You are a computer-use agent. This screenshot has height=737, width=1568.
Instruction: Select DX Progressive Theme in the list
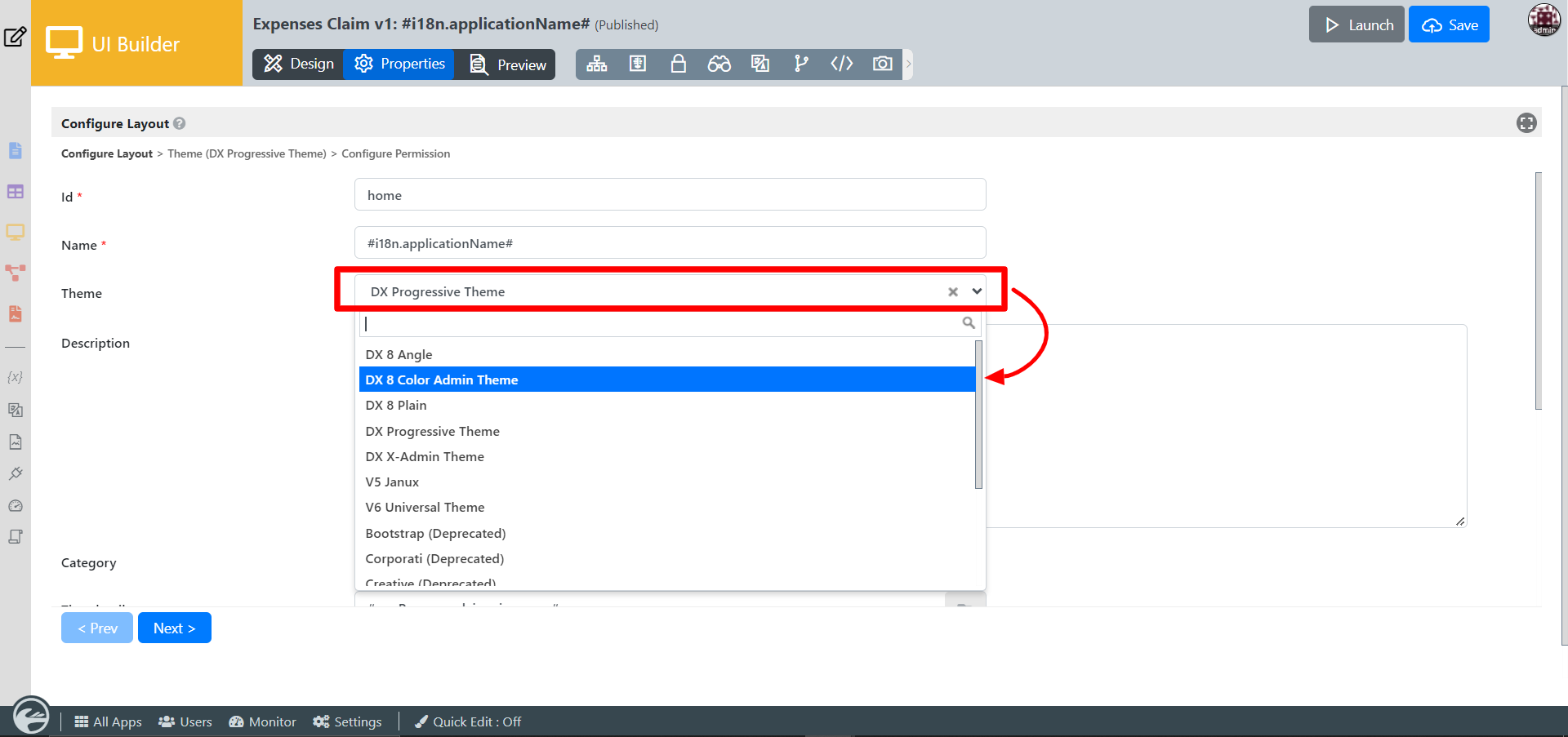click(x=667, y=431)
